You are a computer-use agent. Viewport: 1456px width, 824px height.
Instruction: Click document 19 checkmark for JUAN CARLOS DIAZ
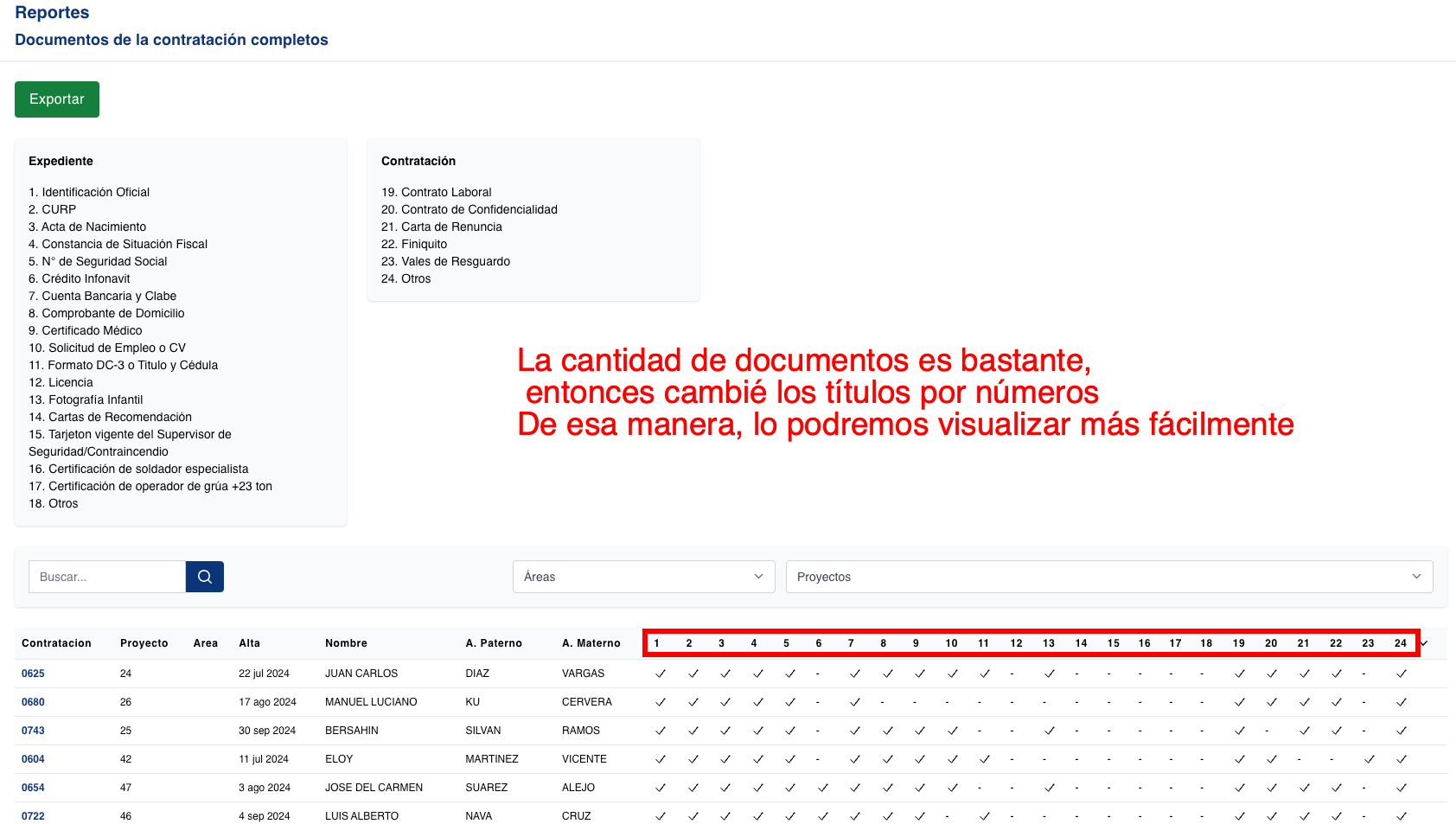pos(1240,673)
